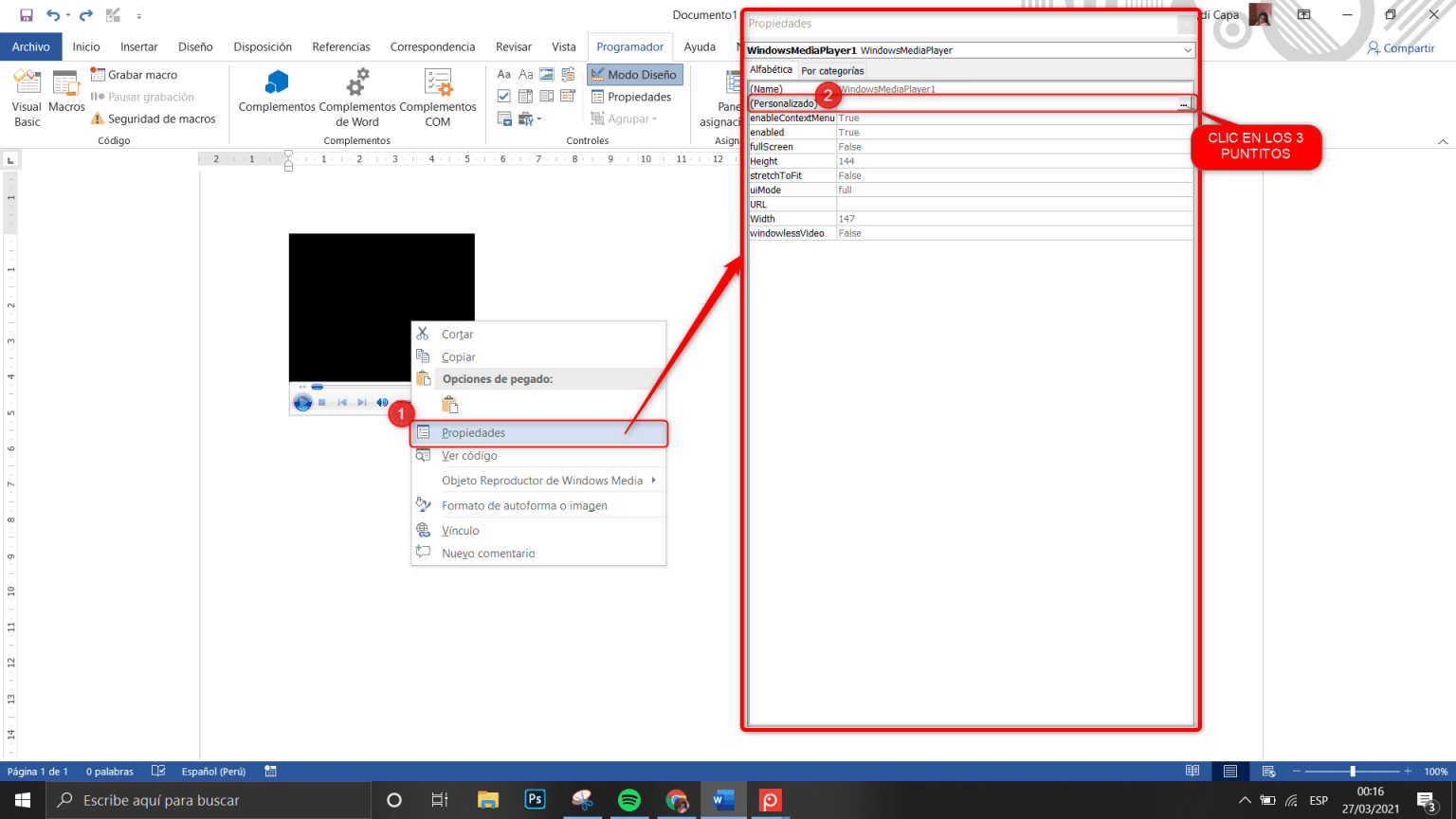Toggle Modo Diseño off
This screenshot has width=1456, height=819.
[633, 74]
